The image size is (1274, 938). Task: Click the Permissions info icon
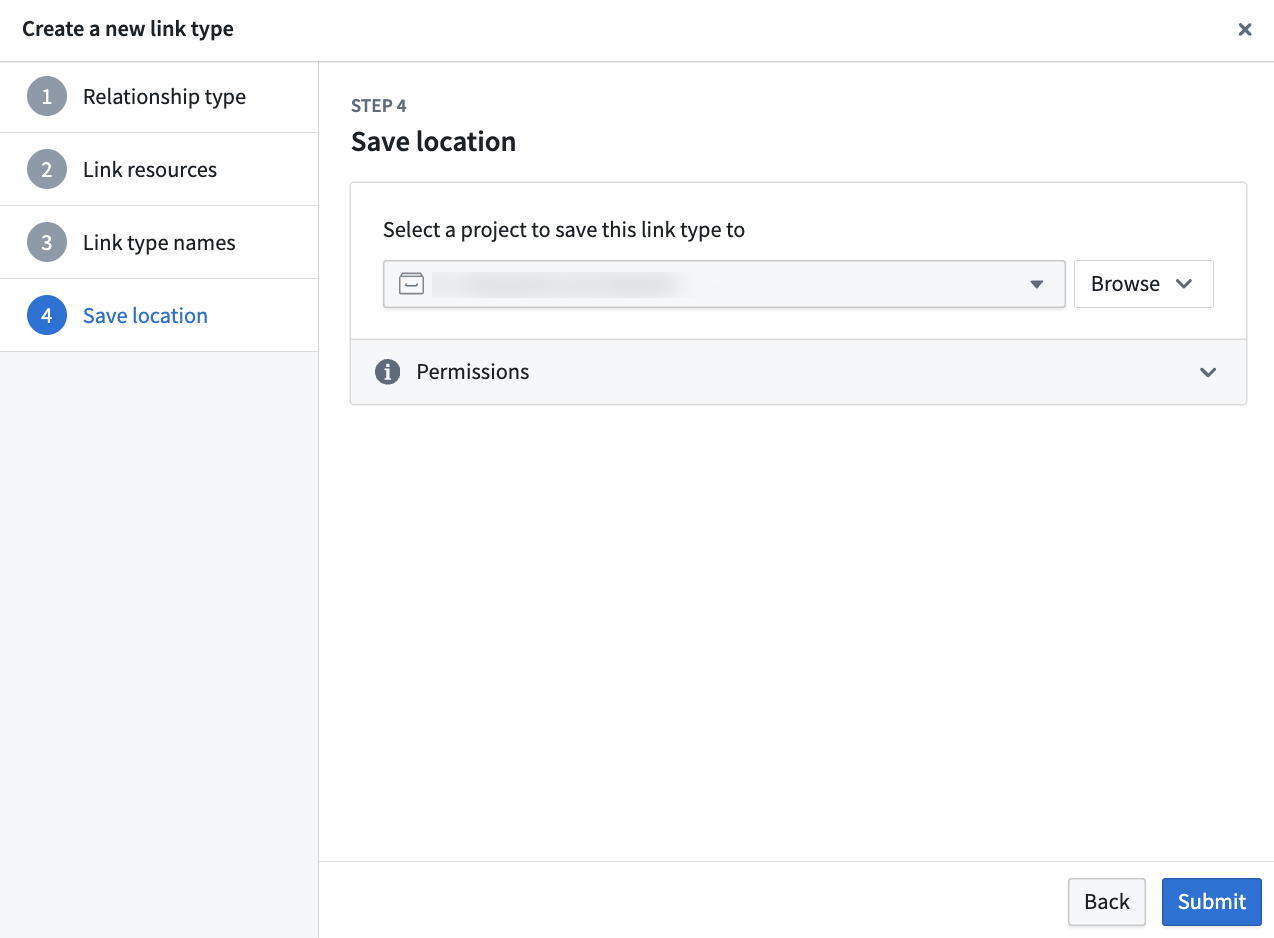tap(387, 372)
